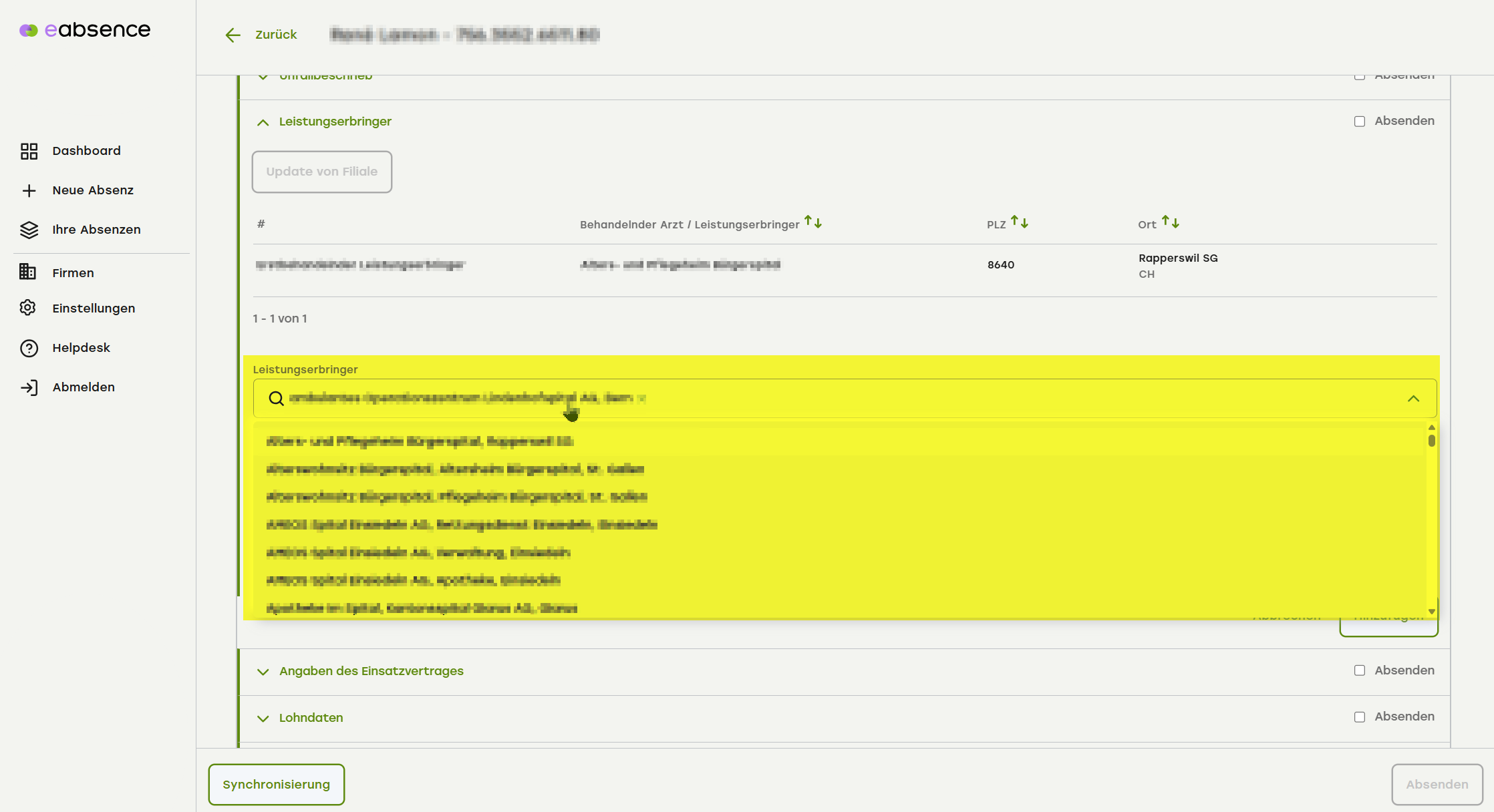Click the Helpdesk question mark icon
1494x812 pixels.
click(29, 349)
